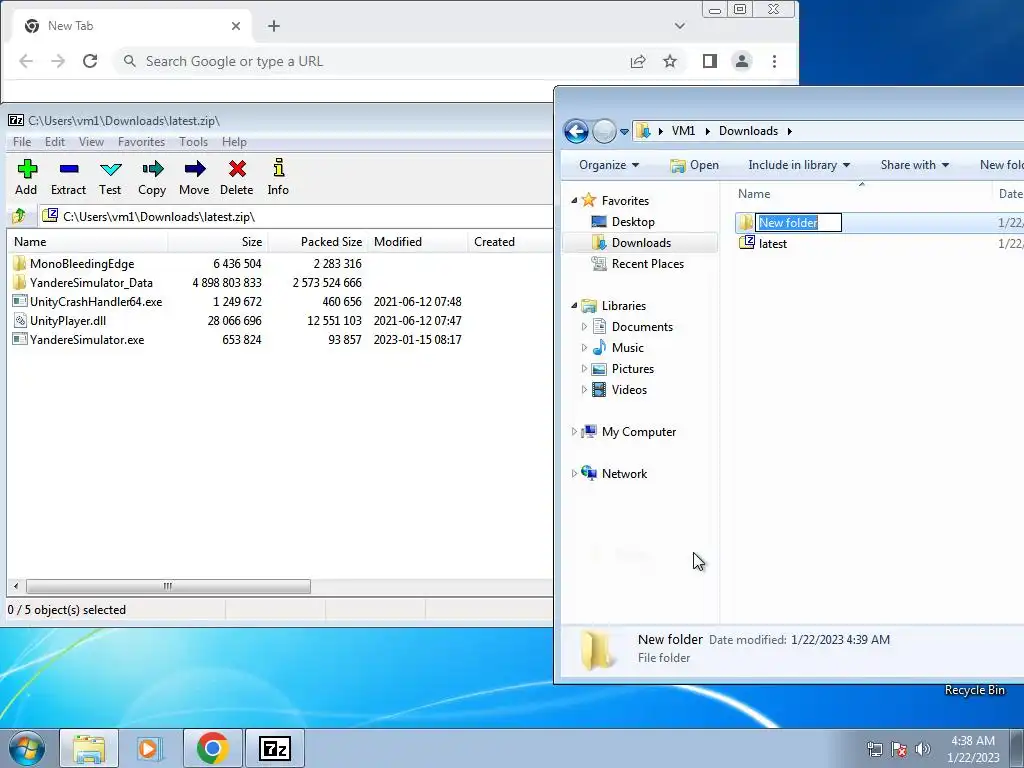
Task: Bookmark this tab with the star icon
Action: (670, 61)
